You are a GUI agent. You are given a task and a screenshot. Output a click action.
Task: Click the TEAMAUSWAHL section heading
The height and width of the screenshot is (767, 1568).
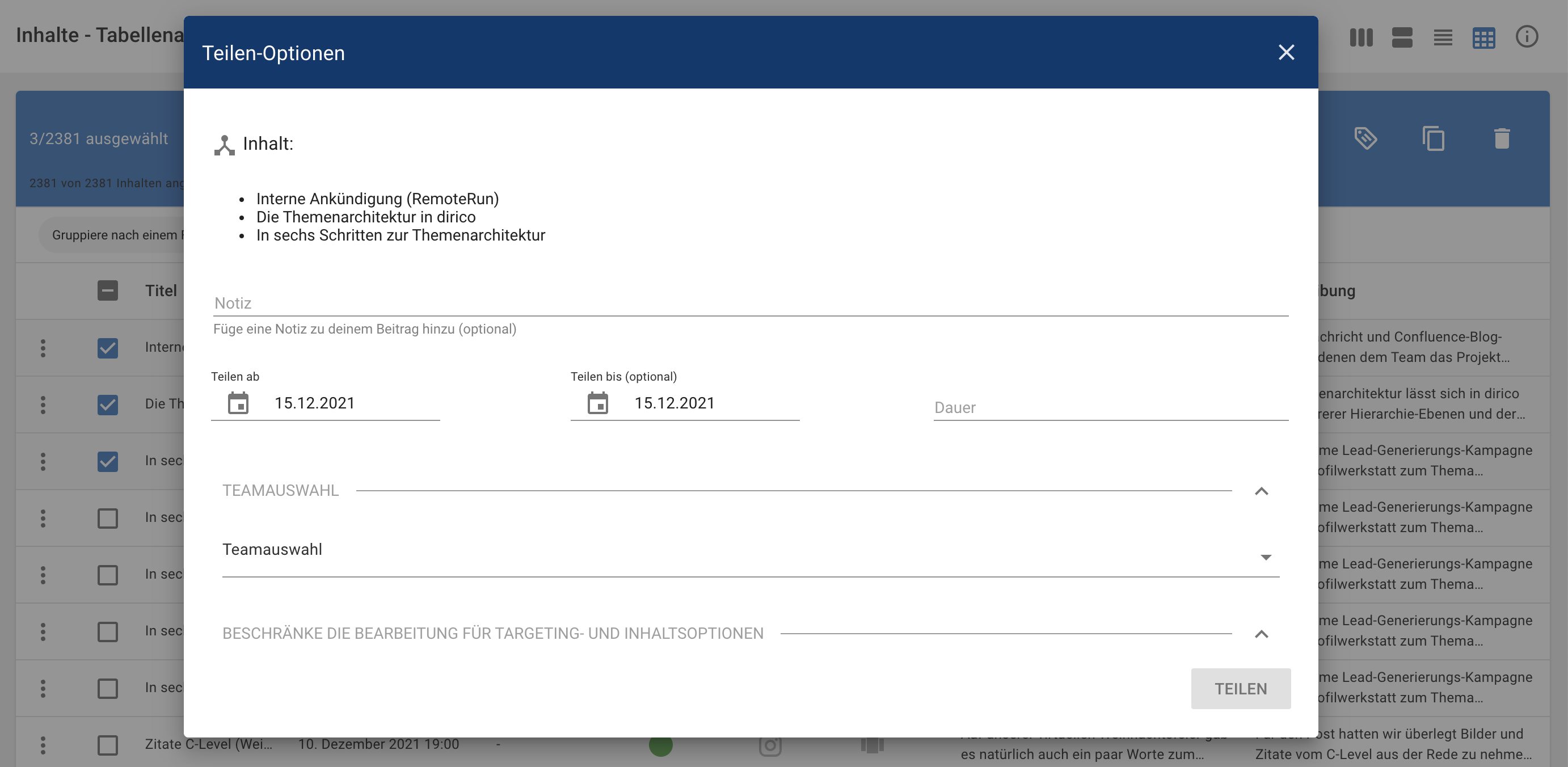pyautogui.click(x=280, y=490)
